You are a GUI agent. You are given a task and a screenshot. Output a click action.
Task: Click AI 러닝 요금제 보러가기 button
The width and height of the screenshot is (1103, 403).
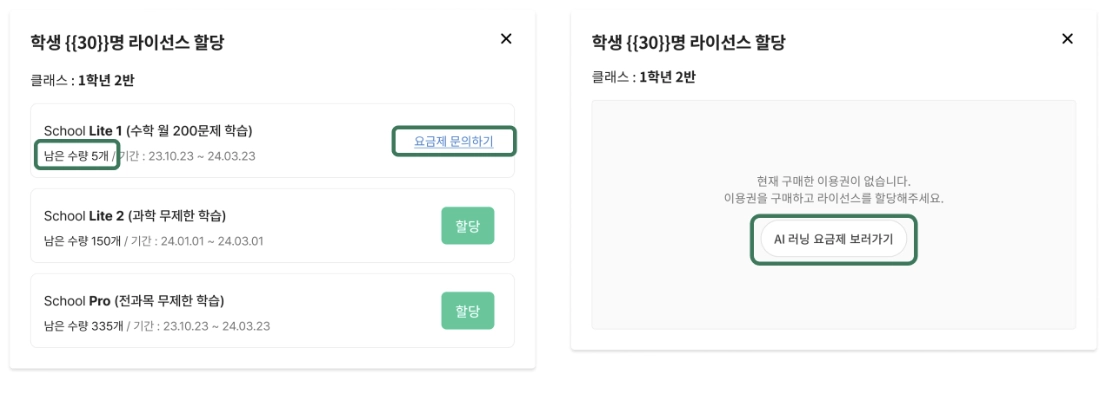833,240
